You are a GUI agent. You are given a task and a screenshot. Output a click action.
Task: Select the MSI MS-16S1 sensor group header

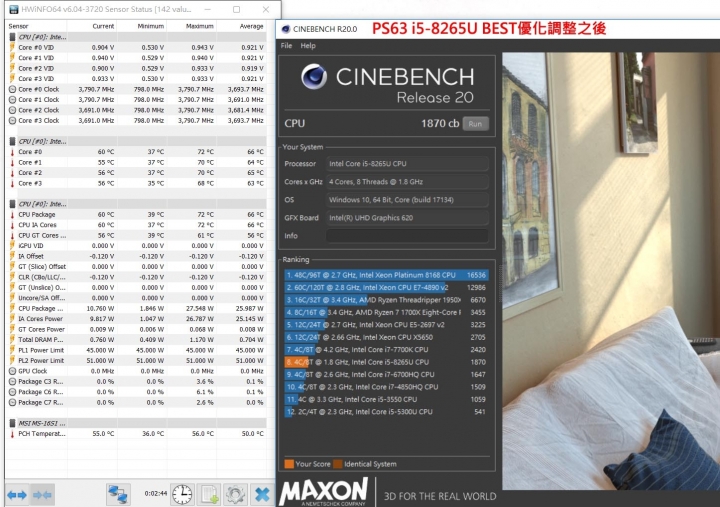137,423
